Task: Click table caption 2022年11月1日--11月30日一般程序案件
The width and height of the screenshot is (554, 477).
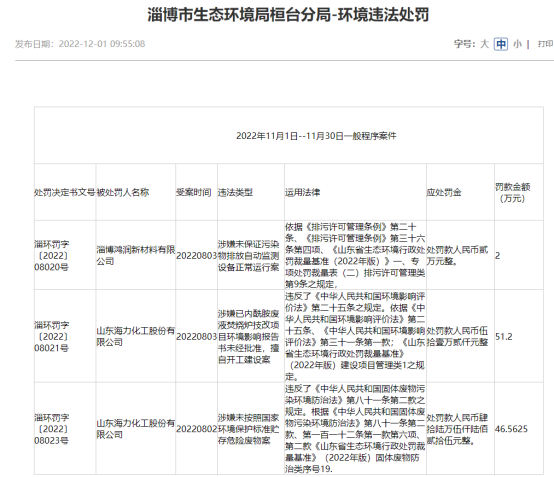Action: click(x=316, y=136)
